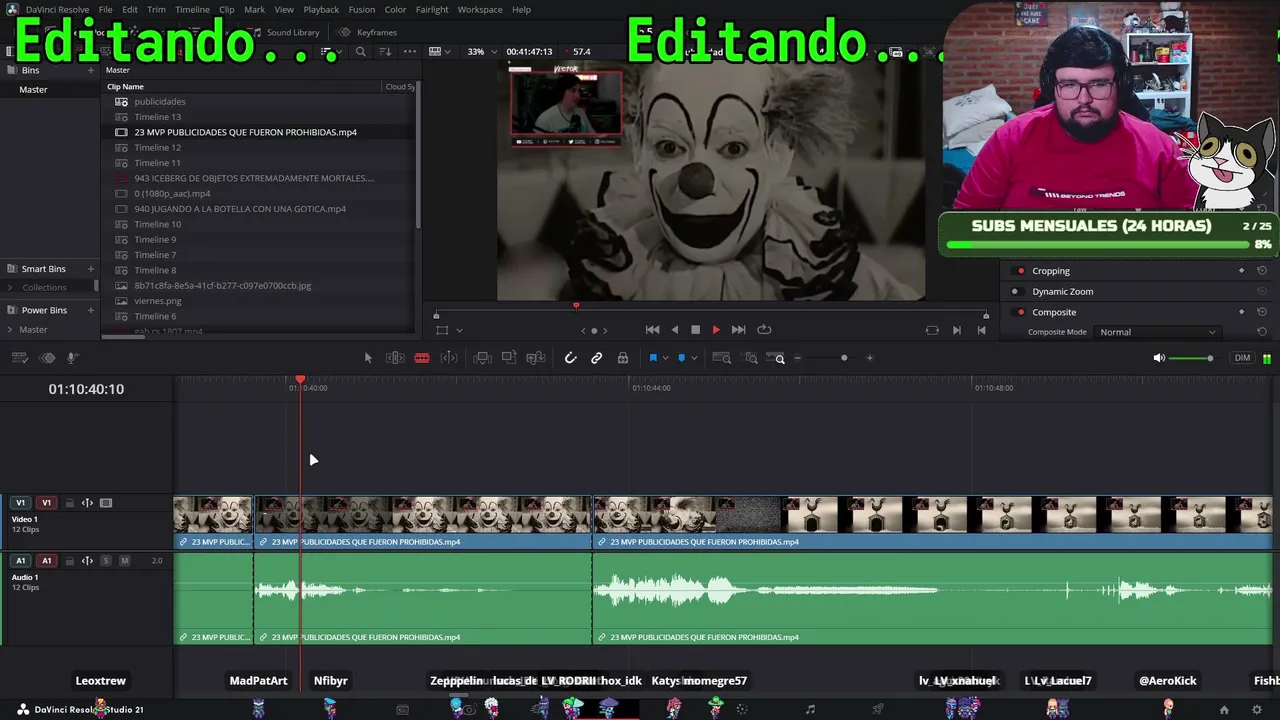Open the Fusion menu

[x=362, y=10]
